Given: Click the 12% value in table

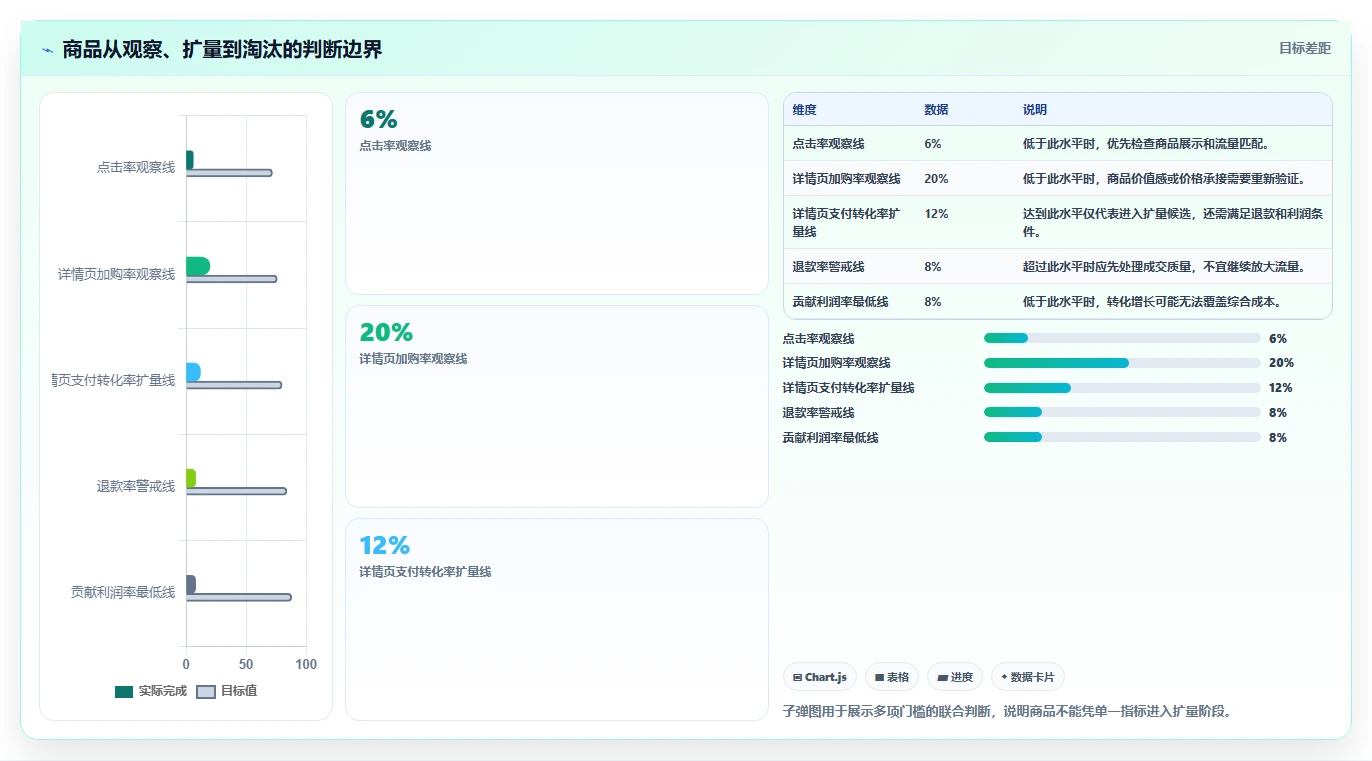Looking at the screenshot, I should pyautogui.click(x=937, y=214).
